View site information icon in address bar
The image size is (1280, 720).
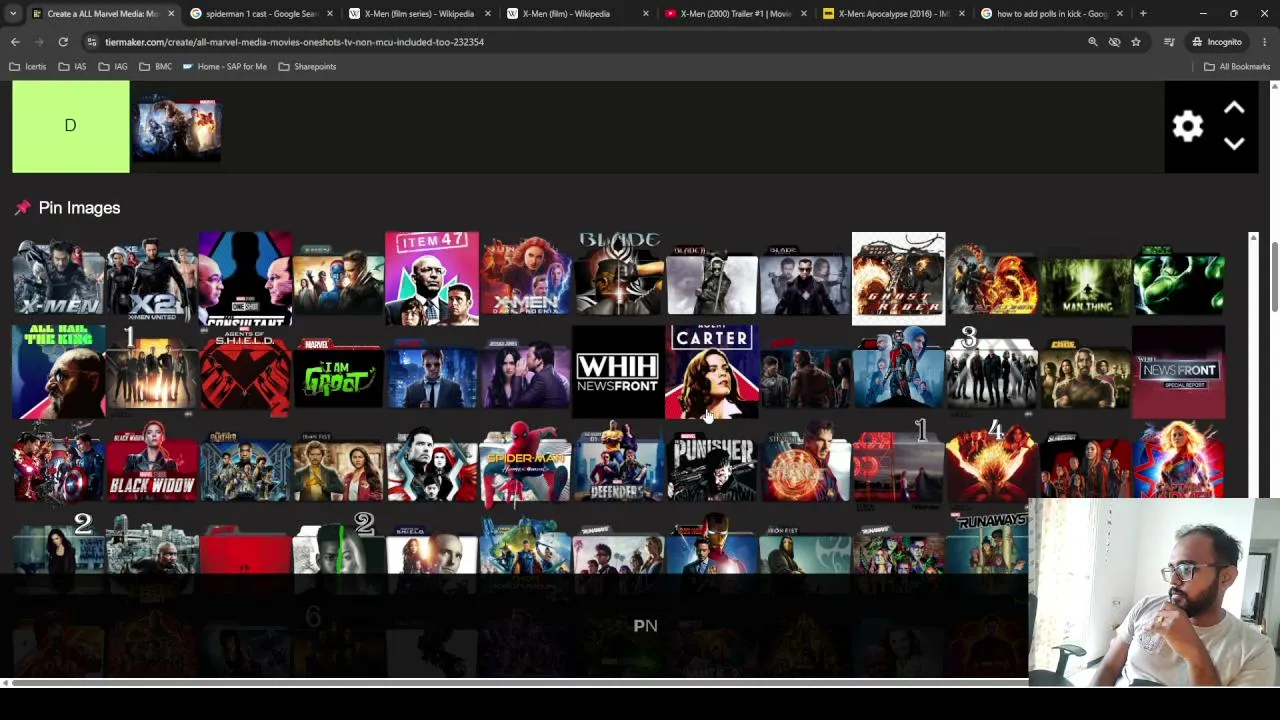92,42
